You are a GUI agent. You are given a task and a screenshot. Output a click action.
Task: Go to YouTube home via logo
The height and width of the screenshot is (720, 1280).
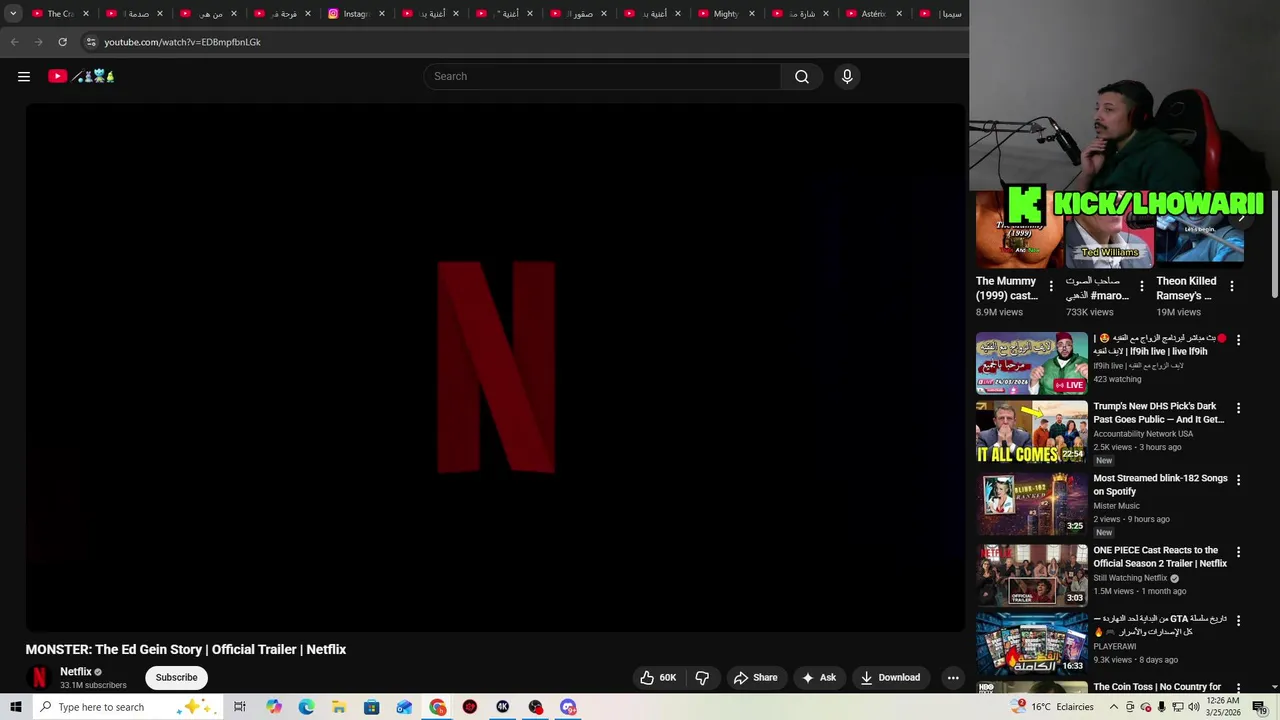82,76
